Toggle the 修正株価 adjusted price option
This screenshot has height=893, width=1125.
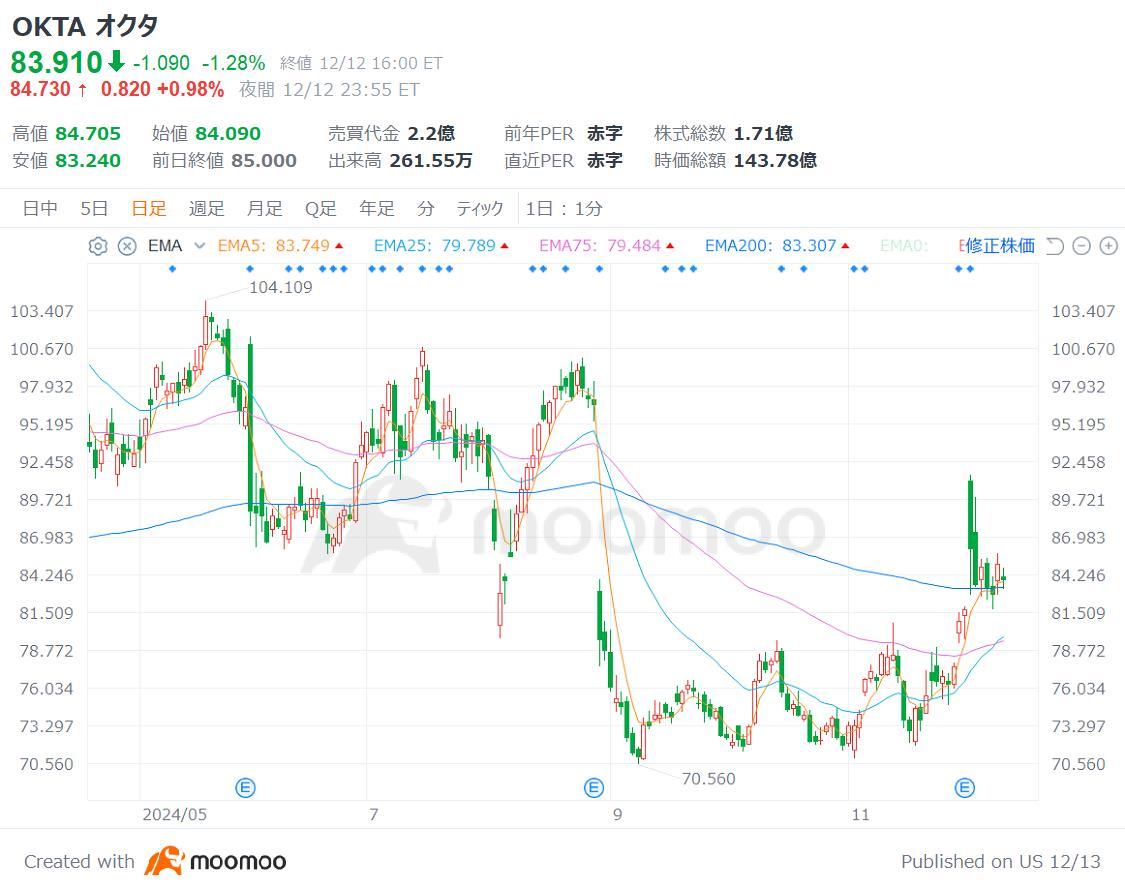[x=999, y=246]
